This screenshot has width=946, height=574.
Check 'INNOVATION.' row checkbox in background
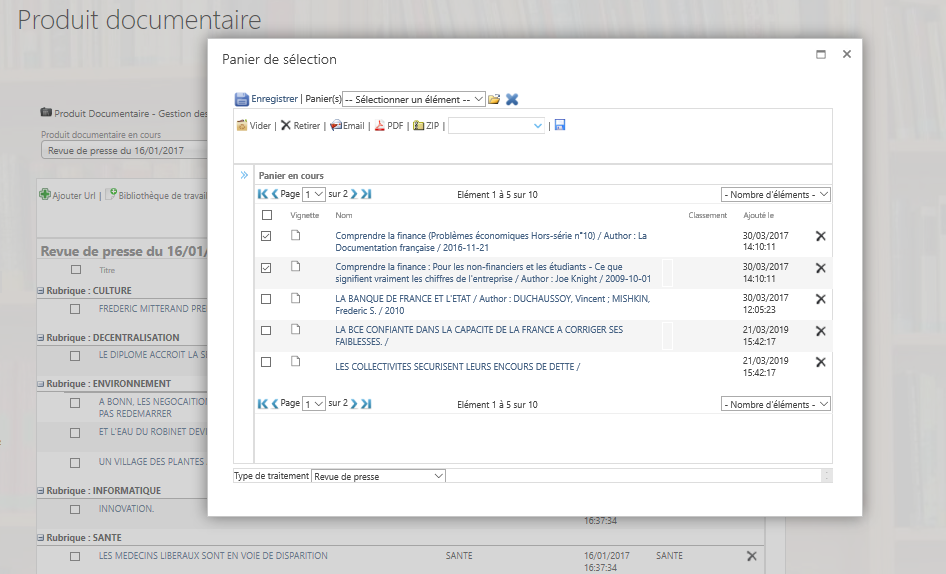click(x=75, y=509)
